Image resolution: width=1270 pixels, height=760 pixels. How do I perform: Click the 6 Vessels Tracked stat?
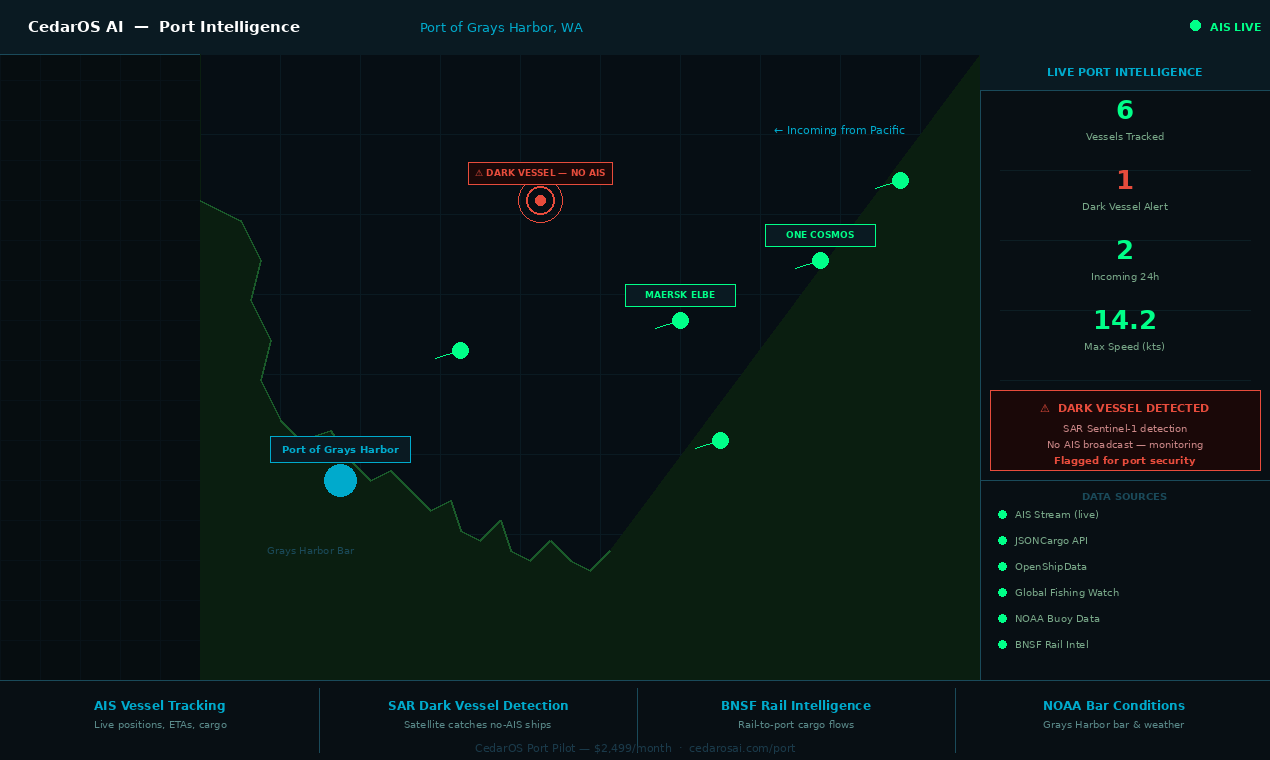[1125, 120]
